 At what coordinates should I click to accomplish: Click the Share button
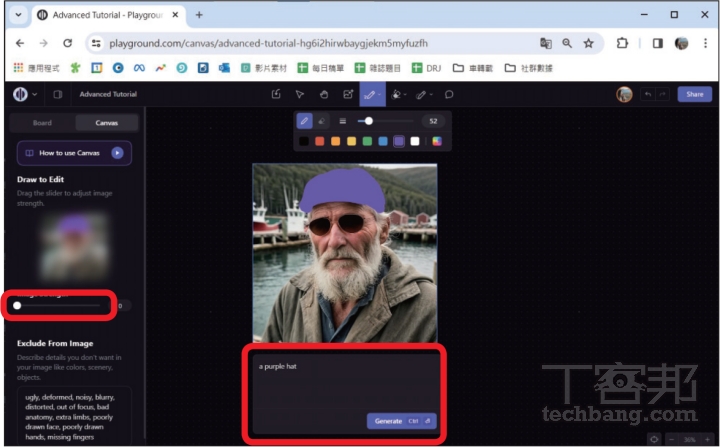click(695, 94)
